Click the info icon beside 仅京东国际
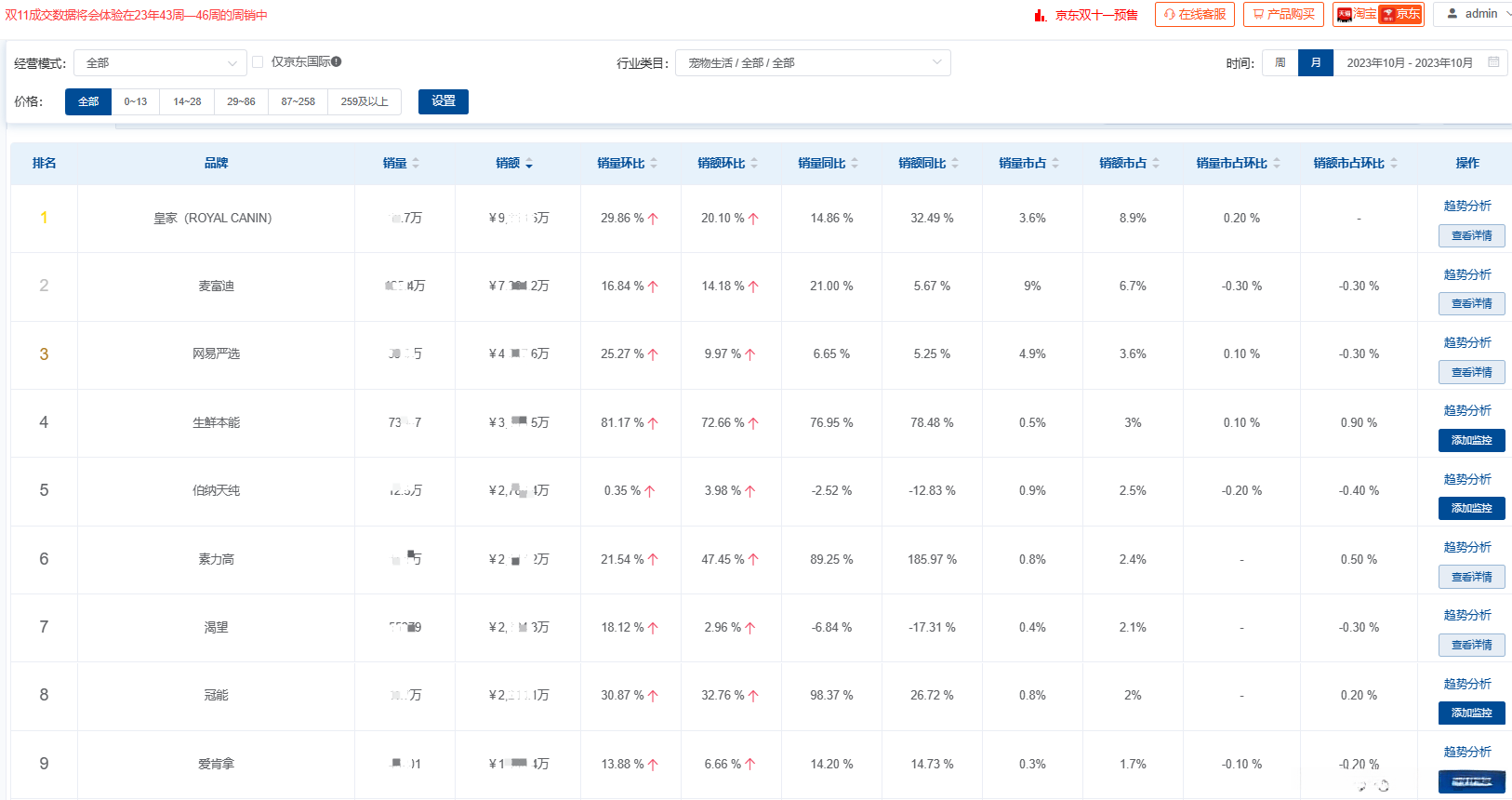 337,62
